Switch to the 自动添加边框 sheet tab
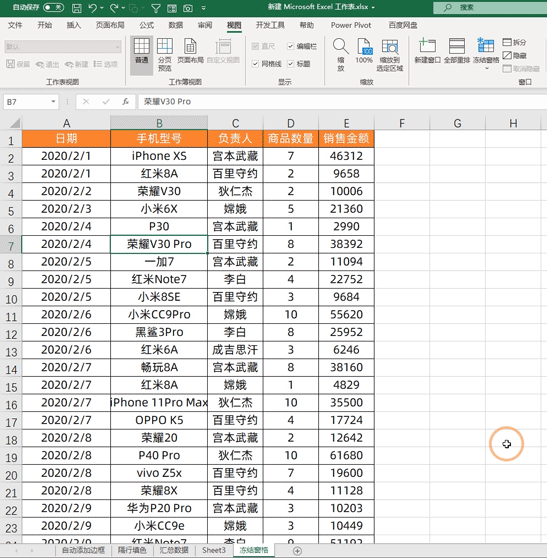Image resolution: width=547 pixels, height=558 pixels. coord(84,551)
